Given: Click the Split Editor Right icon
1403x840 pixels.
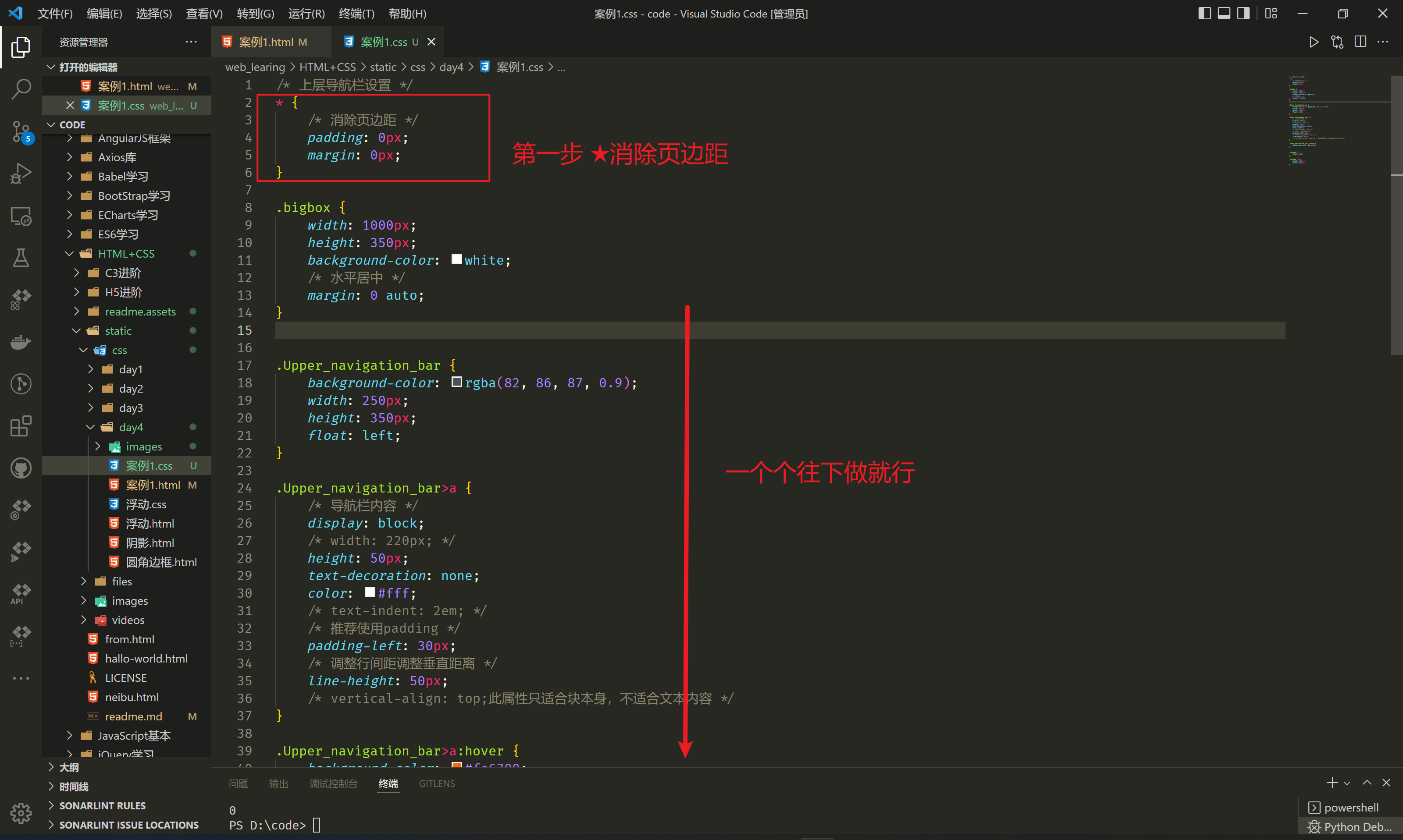Looking at the screenshot, I should (1360, 42).
